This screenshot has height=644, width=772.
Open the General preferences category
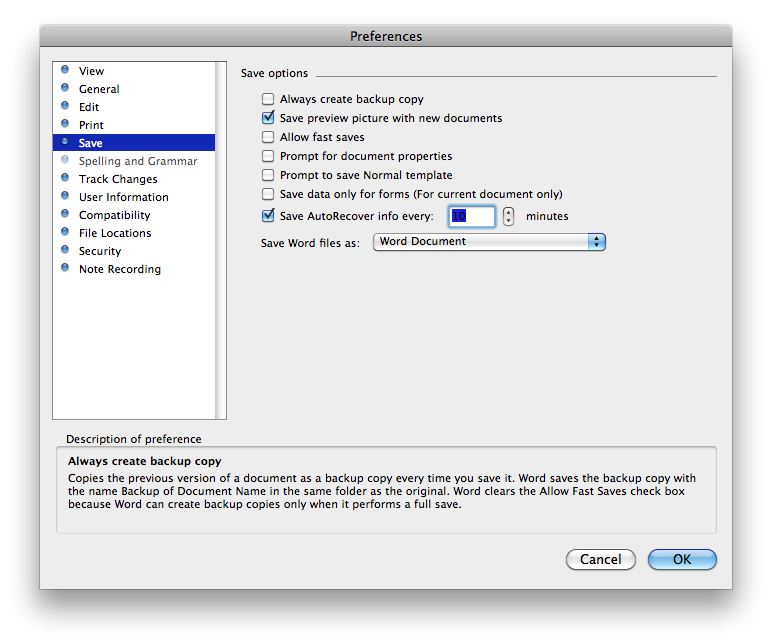(134, 89)
